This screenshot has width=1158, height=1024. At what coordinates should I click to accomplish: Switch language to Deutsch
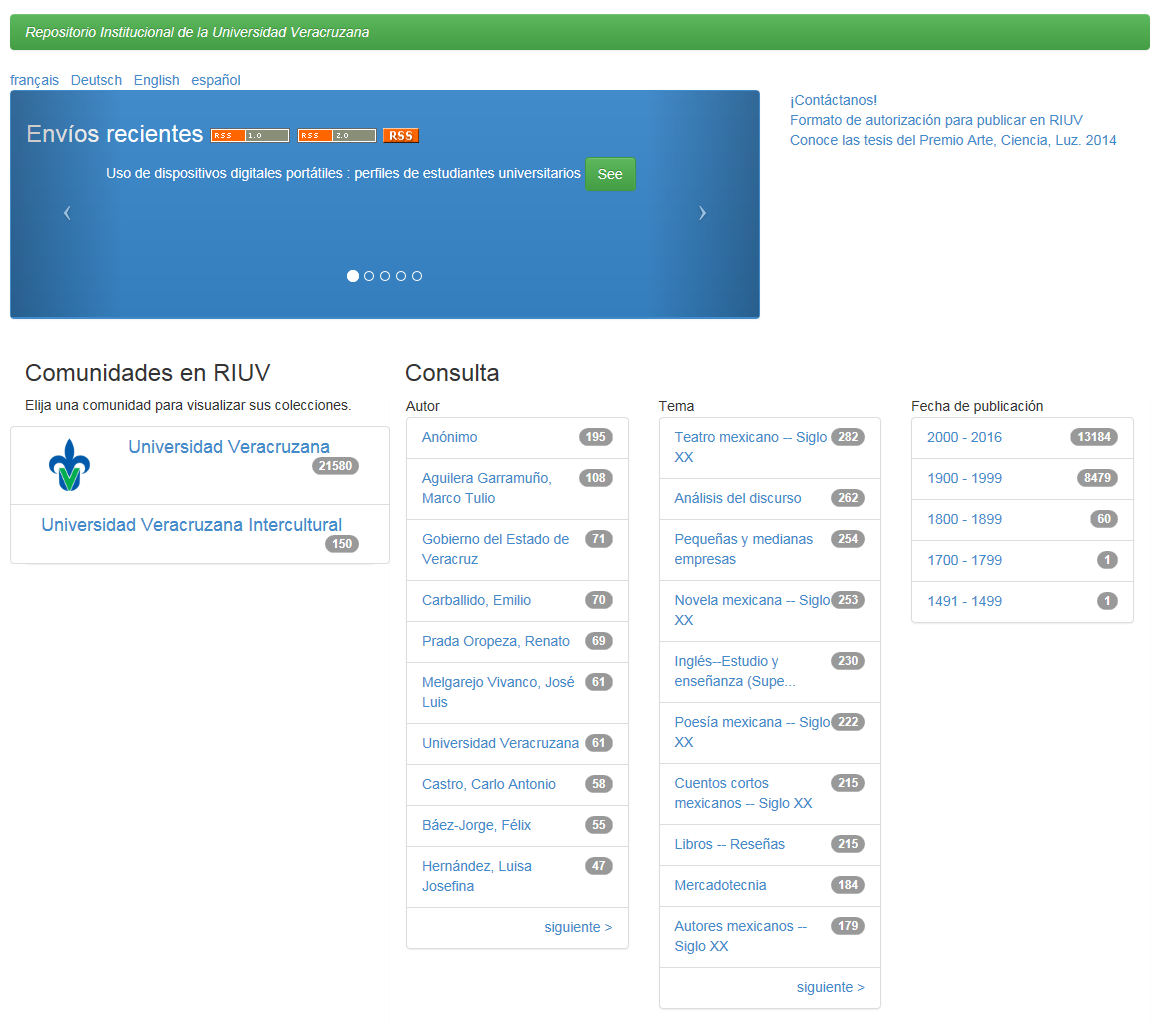(x=96, y=80)
